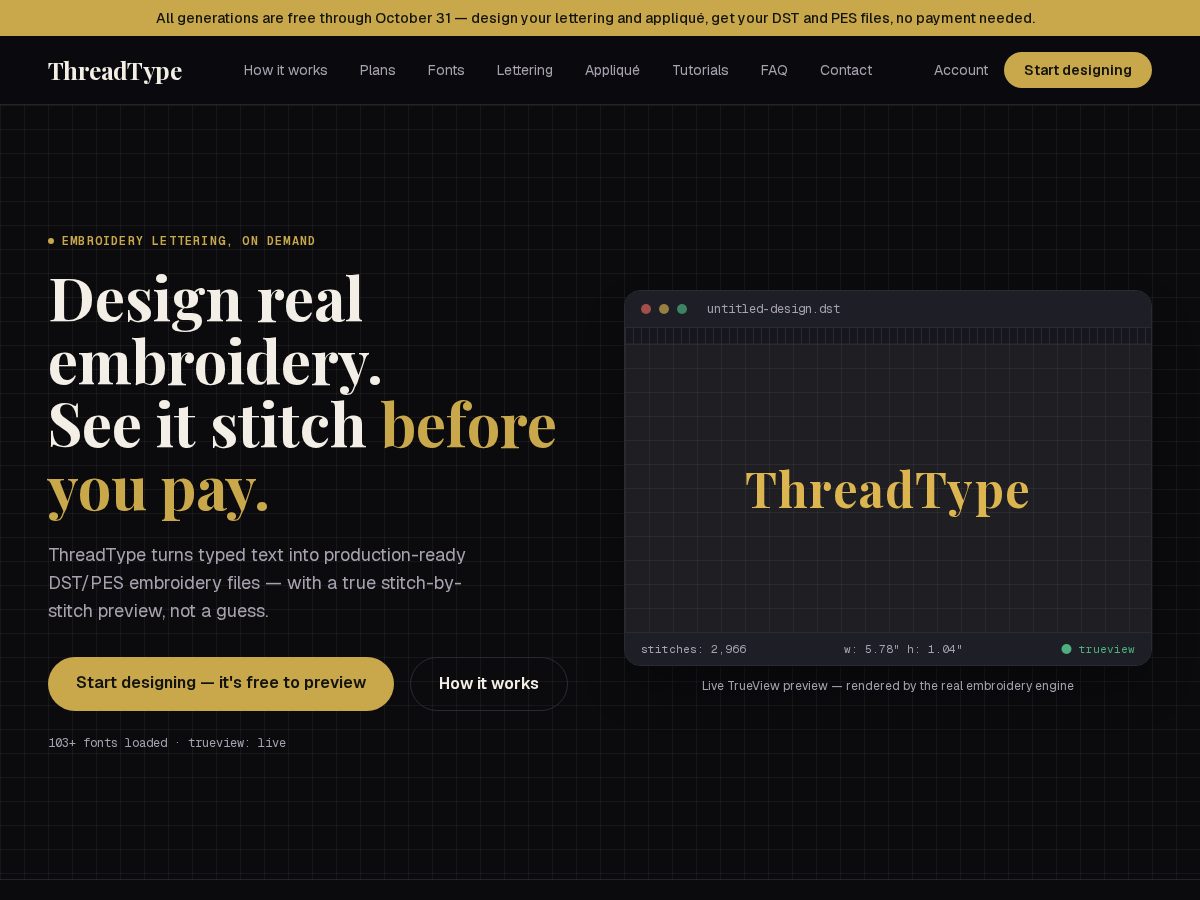The image size is (1200, 900).
Task: Click the ruler strip atop the preview canvas
Action: (888, 336)
